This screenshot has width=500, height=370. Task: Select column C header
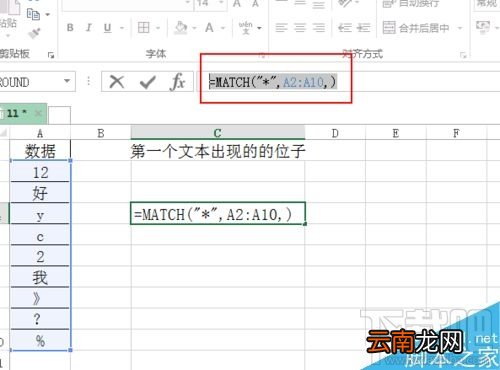point(218,133)
